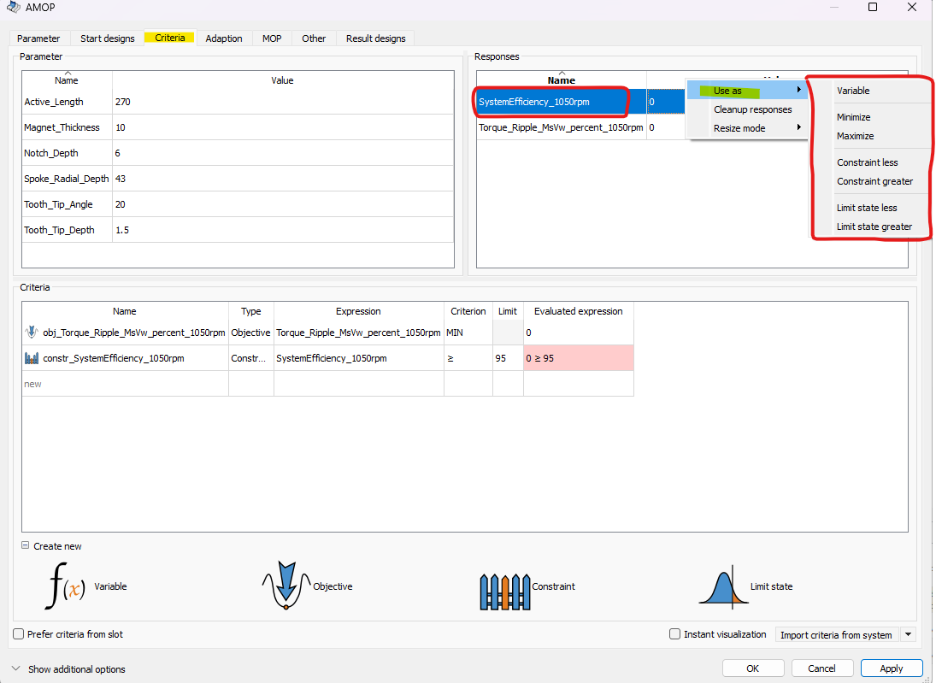Click the AMOP application icon in title bar
The width and height of the screenshot is (936, 684).
(13, 7)
